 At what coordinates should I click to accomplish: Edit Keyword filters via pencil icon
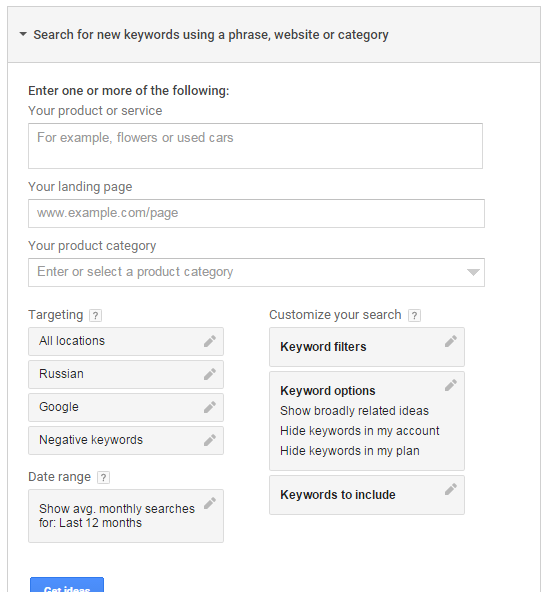(451, 341)
